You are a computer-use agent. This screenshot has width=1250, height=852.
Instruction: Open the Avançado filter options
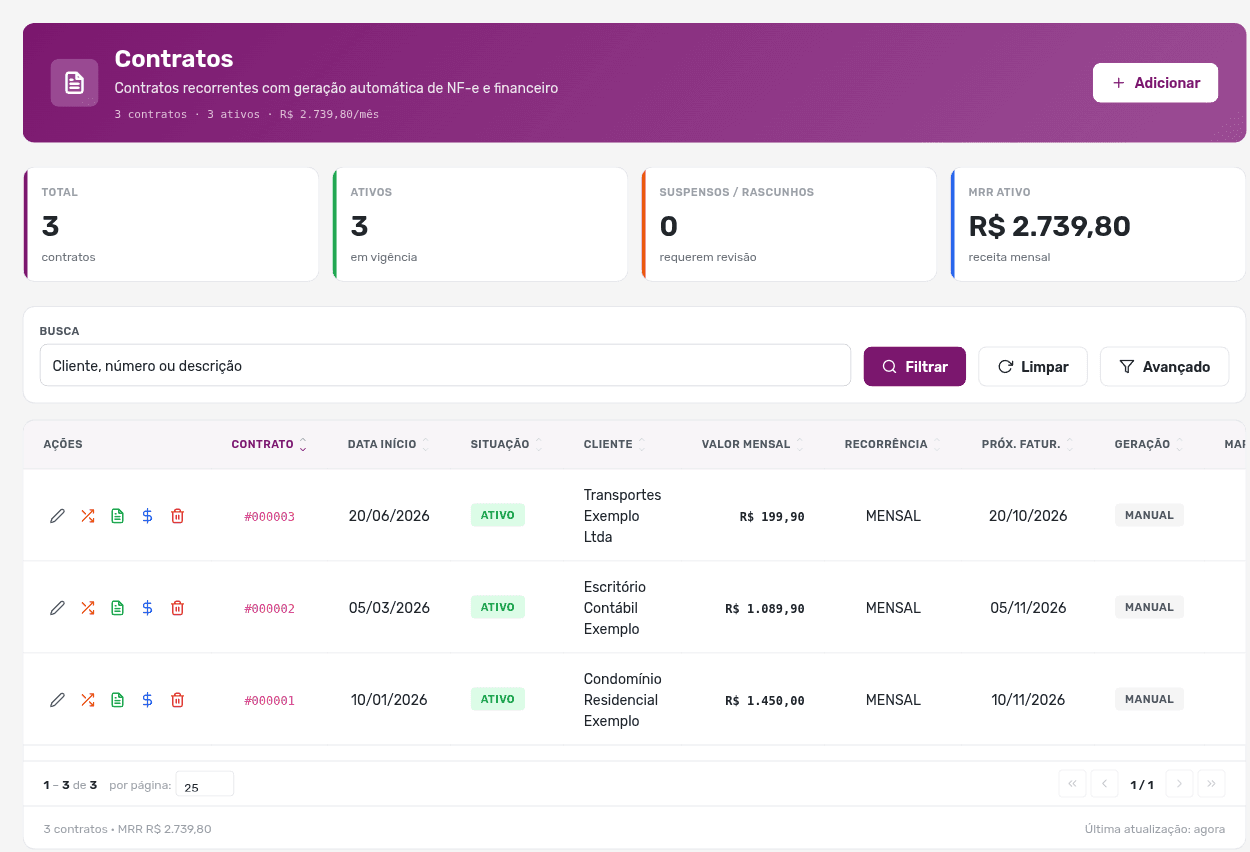(x=1165, y=367)
